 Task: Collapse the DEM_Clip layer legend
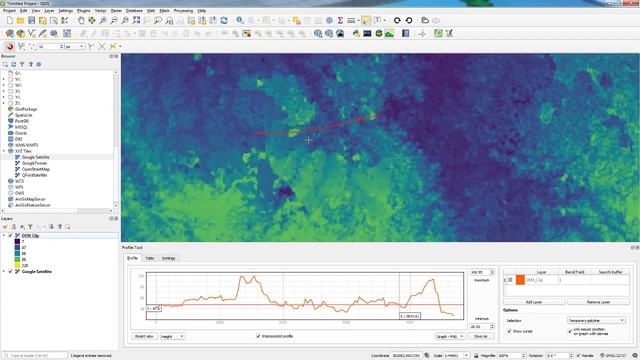(4, 236)
